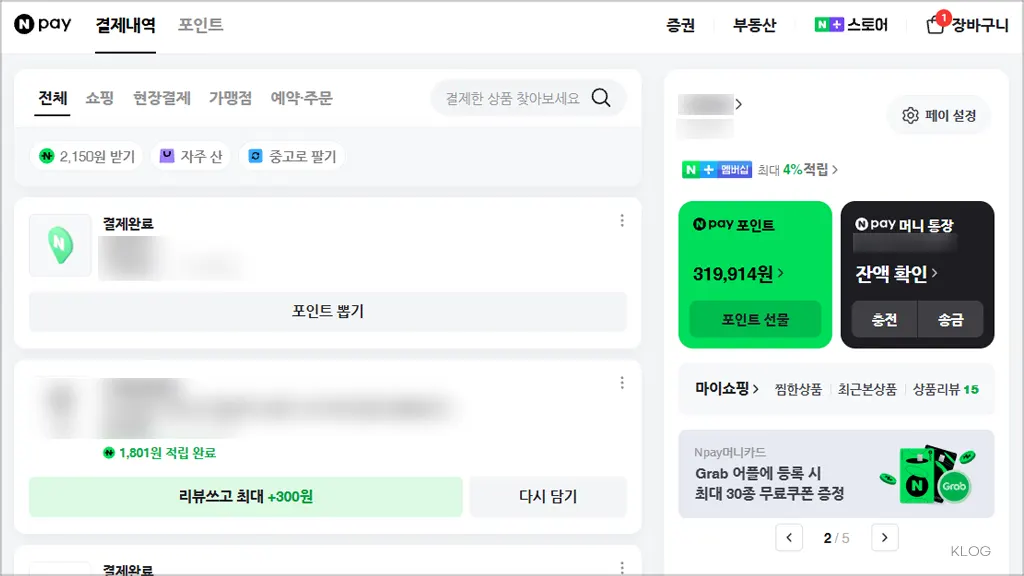
Task: Open the 증권 menu item
Action: [x=681, y=25]
